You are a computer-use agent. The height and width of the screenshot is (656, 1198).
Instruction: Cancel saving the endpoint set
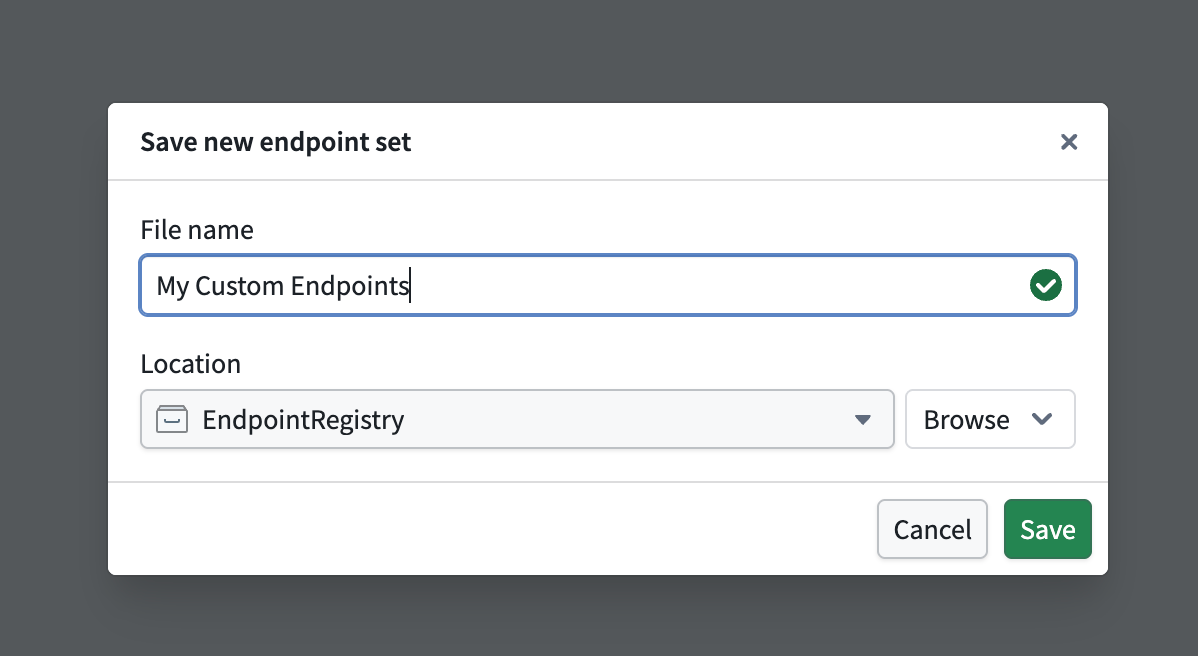tap(932, 529)
